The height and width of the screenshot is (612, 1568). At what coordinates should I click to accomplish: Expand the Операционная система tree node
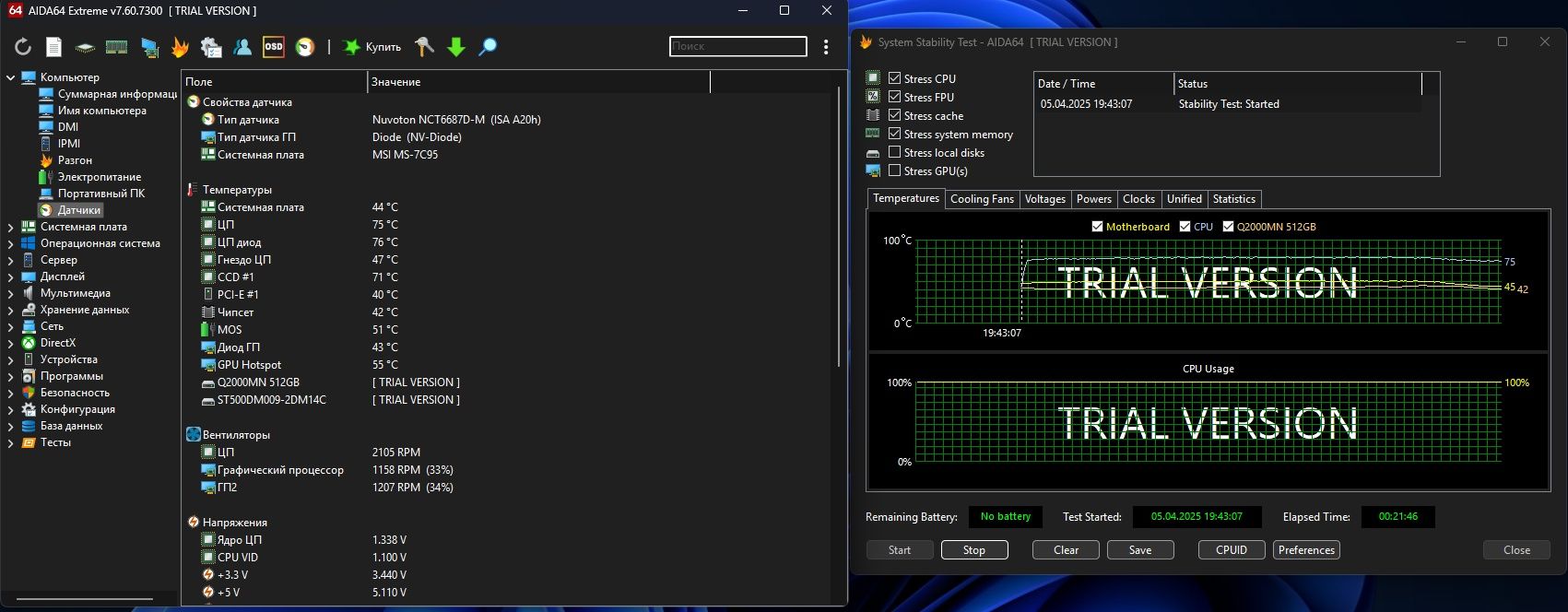10,243
